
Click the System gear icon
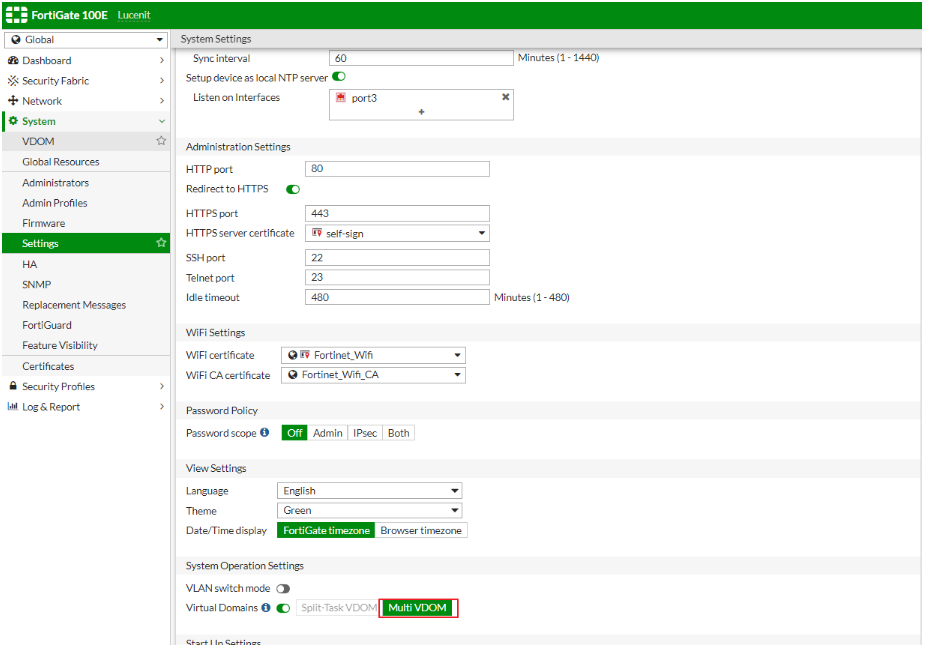tap(13, 121)
